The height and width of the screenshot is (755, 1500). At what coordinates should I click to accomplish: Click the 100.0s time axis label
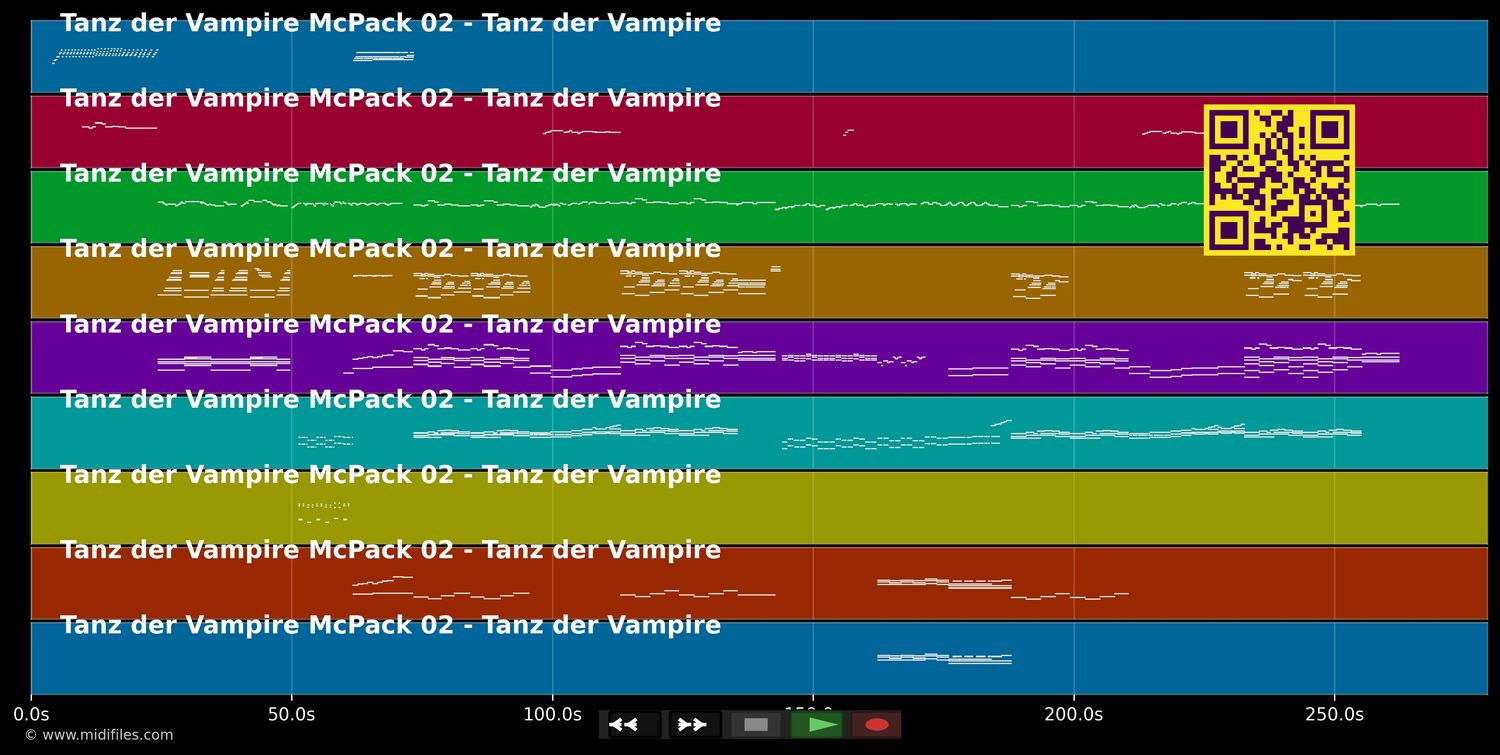[552, 714]
